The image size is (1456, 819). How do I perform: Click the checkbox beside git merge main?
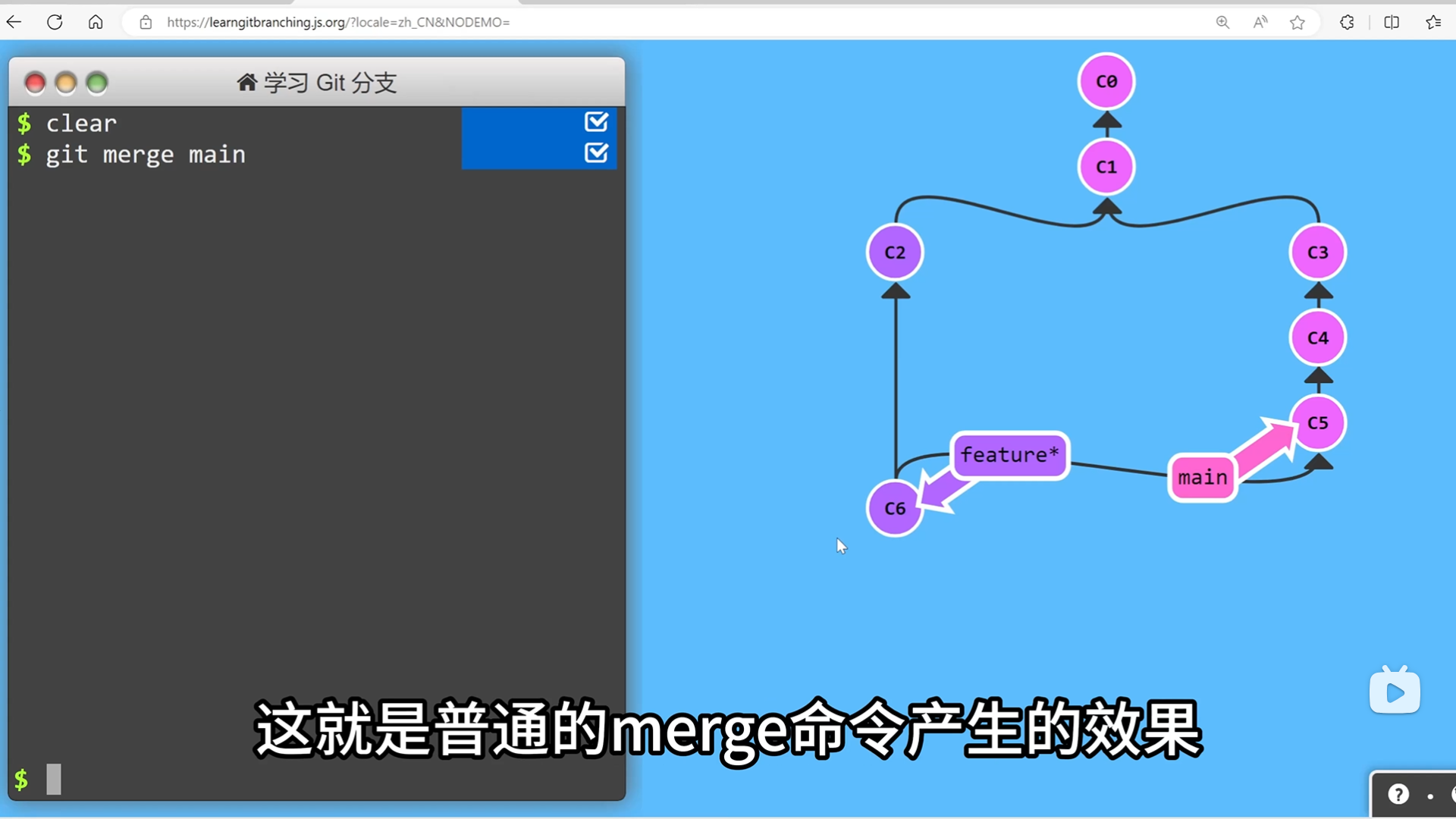596,153
